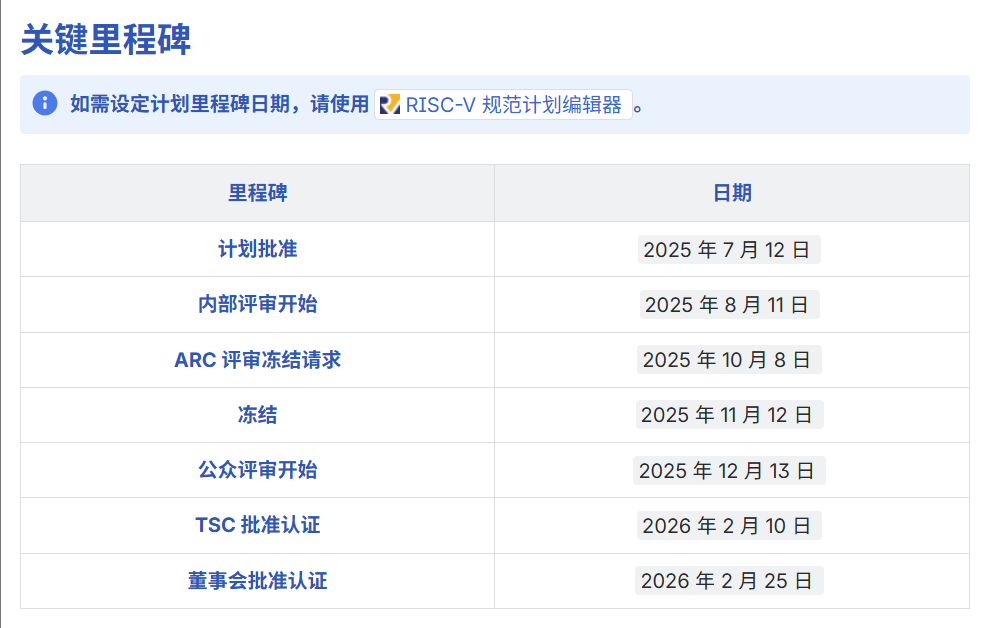Click the 关键里程碑 heading
This screenshot has height=628, width=999.
pos(106,40)
